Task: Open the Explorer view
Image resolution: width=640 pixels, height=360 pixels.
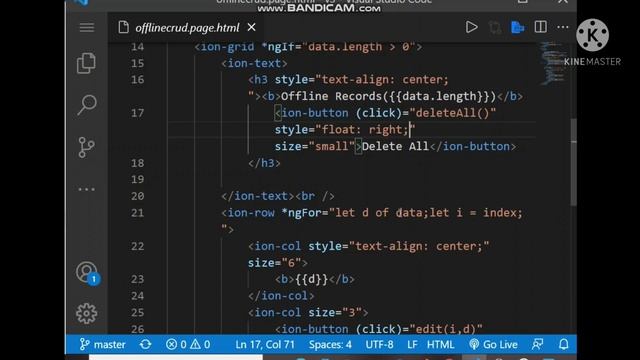Action: point(87,63)
